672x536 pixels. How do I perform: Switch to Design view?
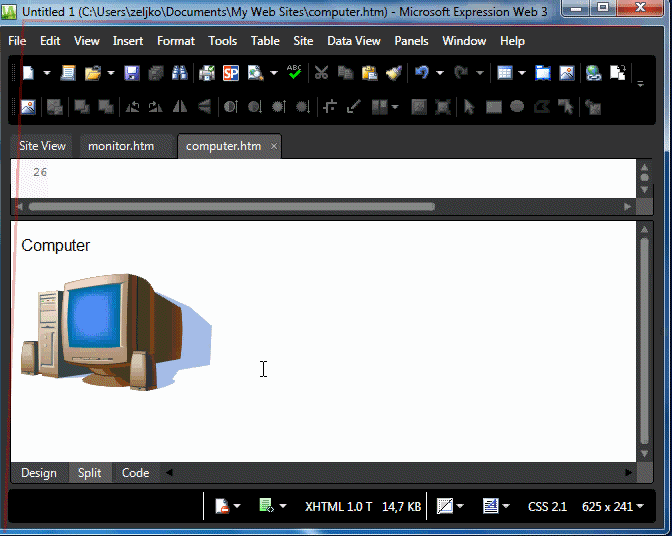pos(39,473)
